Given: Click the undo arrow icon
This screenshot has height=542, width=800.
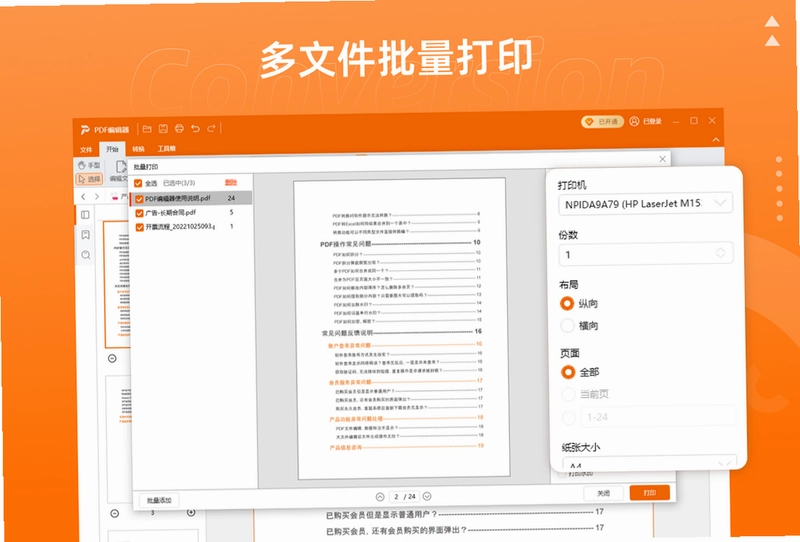Looking at the screenshot, I should 195,129.
